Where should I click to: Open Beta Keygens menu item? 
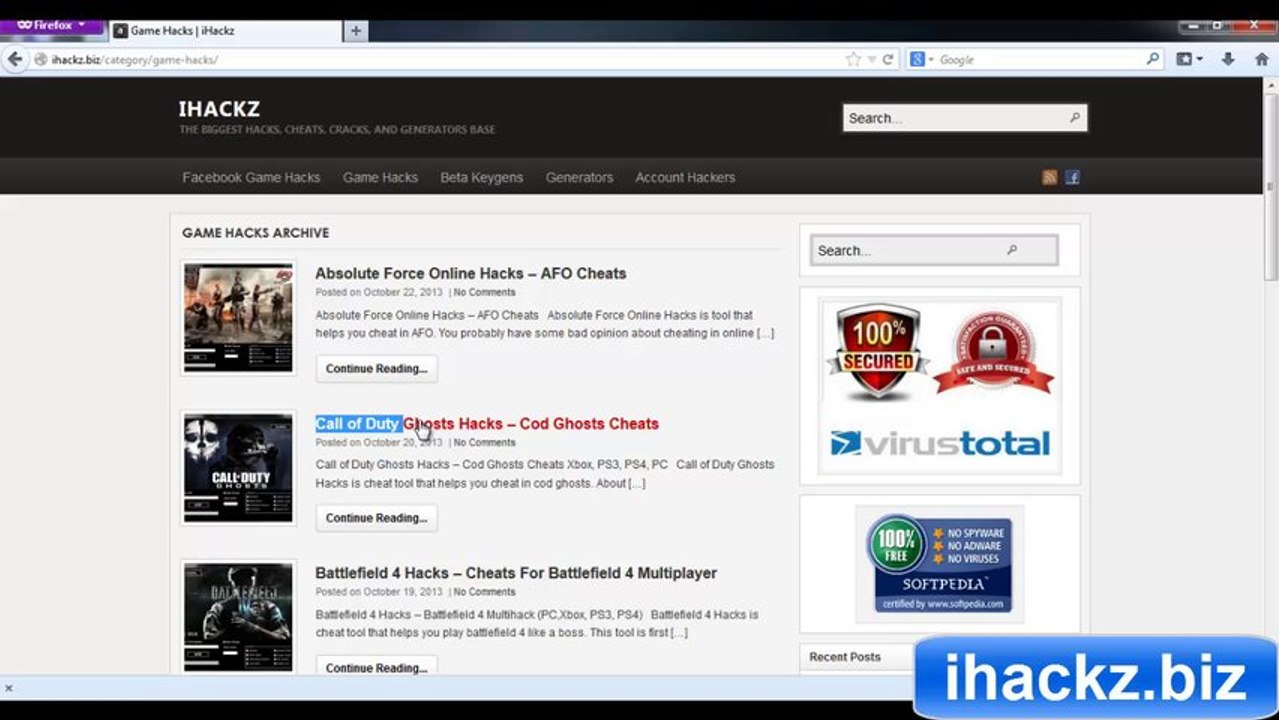pyautogui.click(x=481, y=177)
